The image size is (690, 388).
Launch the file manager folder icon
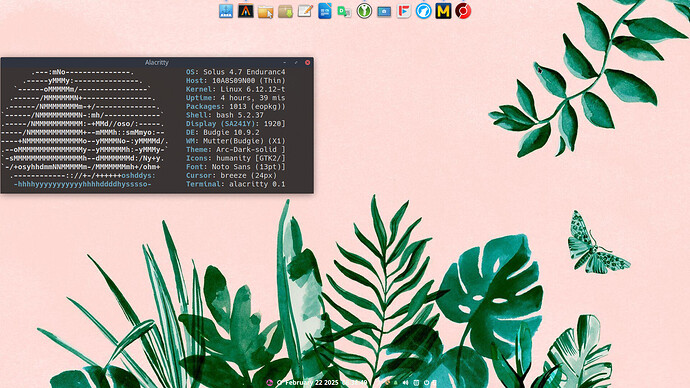tap(265, 11)
